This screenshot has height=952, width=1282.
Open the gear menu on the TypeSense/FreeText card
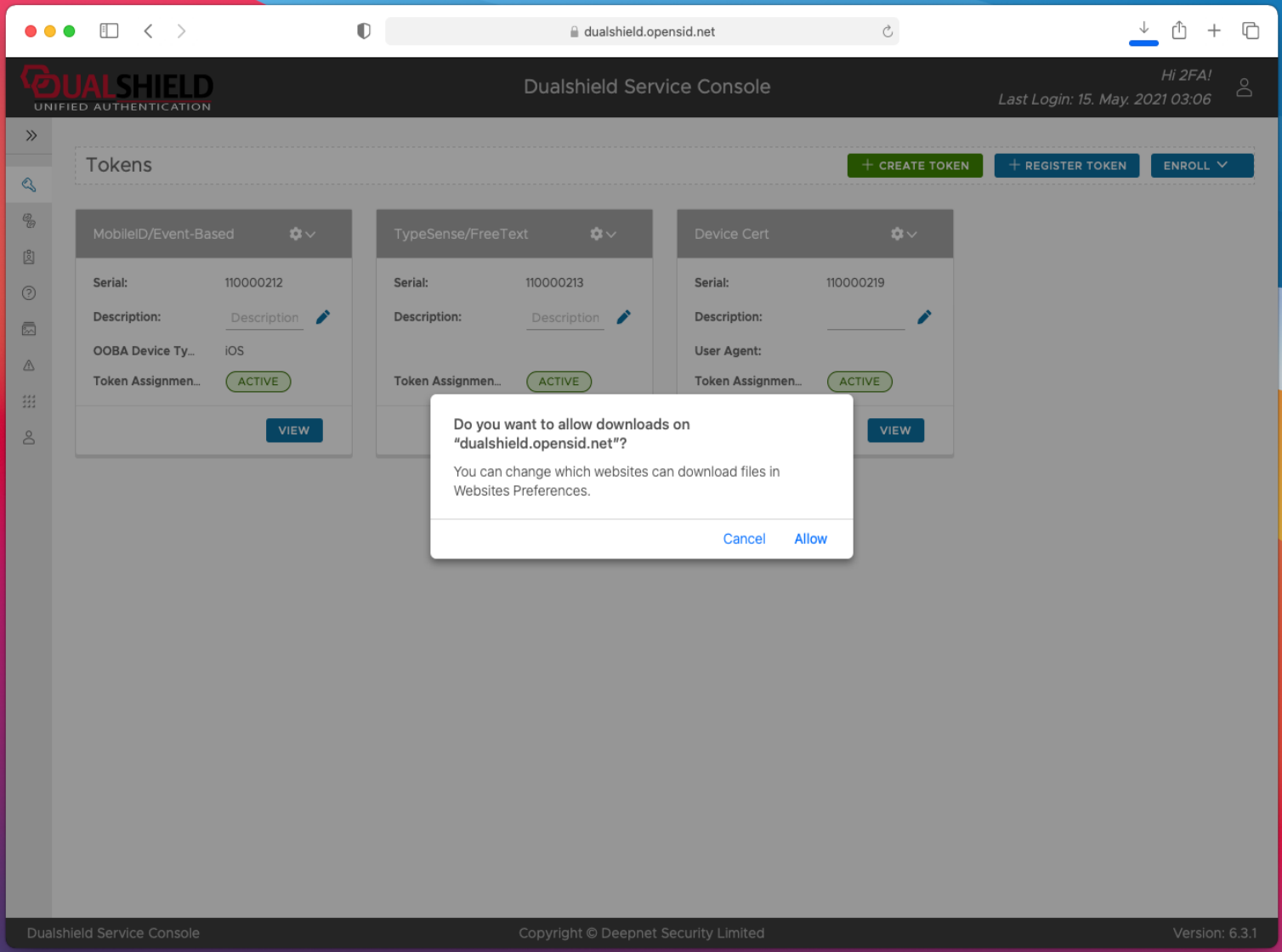pos(603,234)
